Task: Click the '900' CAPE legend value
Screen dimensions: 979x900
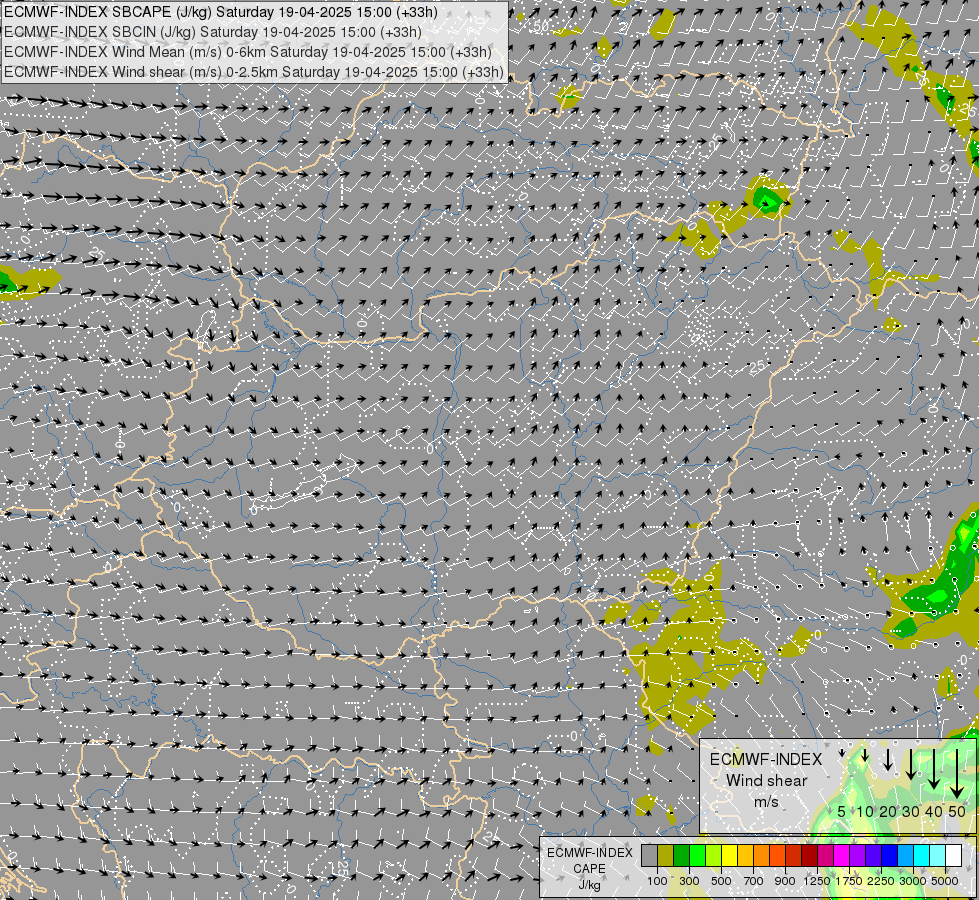Action: point(785,881)
